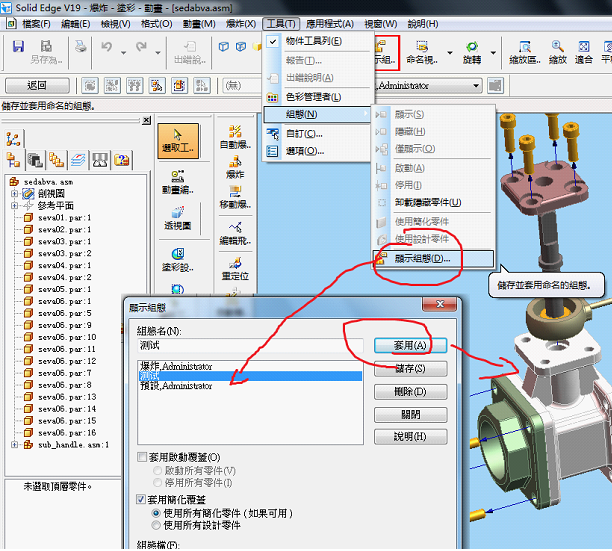Click the Reposition (重定位) icon
Image resolution: width=612 pixels, height=551 pixels.
click(x=235, y=269)
